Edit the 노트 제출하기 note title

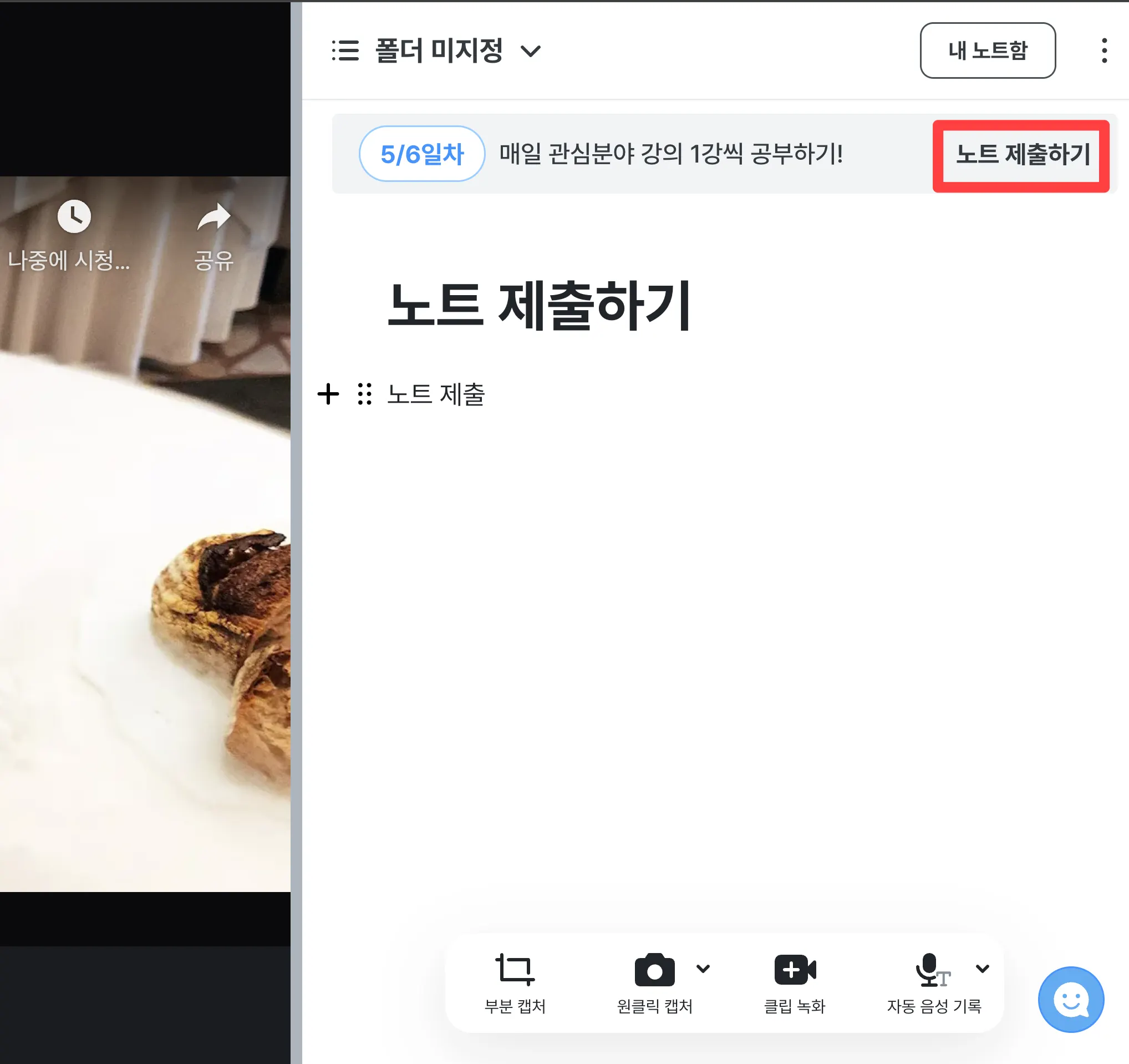point(538,306)
